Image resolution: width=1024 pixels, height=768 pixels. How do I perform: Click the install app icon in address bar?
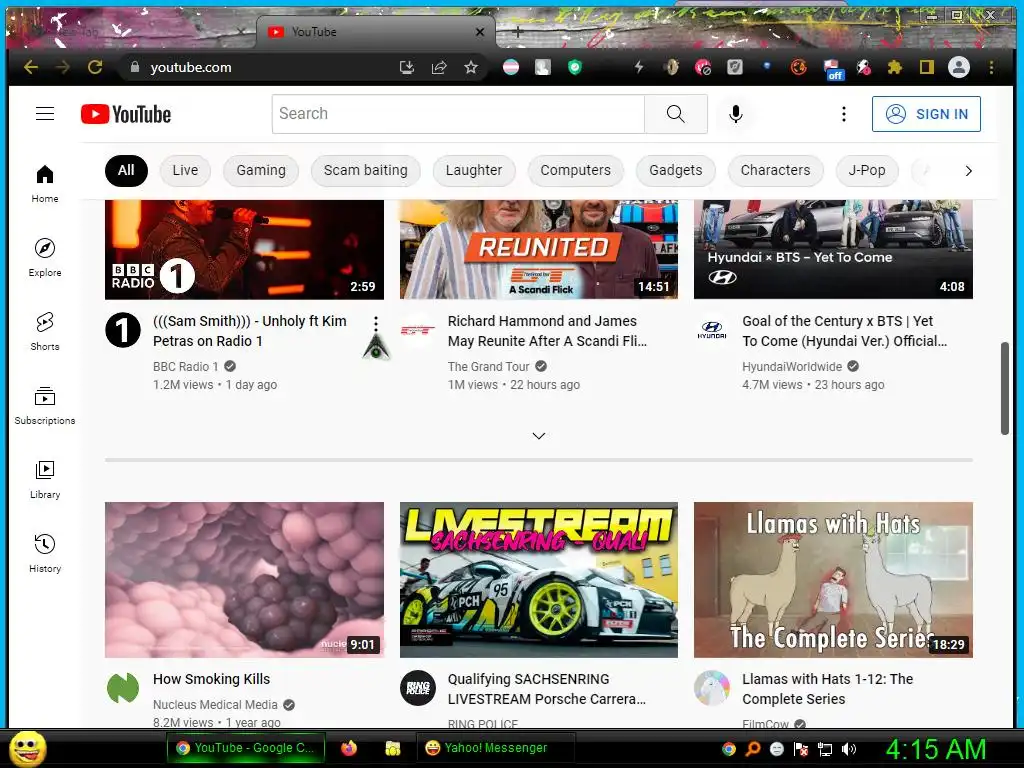(x=407, y=67)
